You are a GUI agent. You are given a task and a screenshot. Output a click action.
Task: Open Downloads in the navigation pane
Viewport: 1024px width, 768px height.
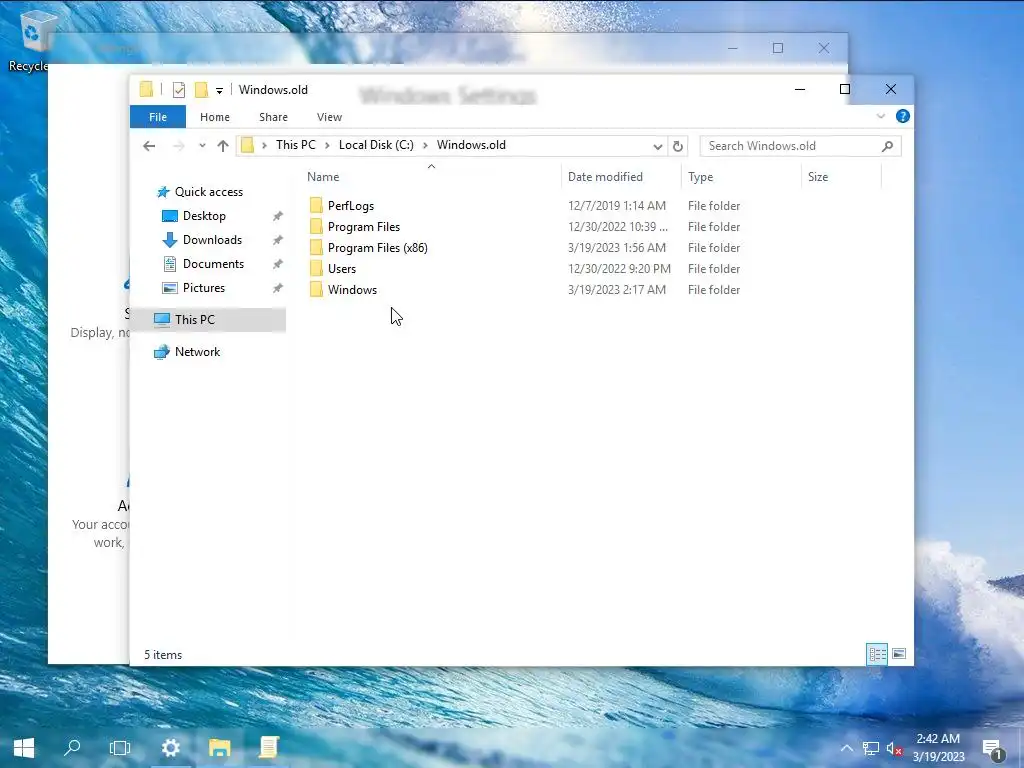(212, 240)
